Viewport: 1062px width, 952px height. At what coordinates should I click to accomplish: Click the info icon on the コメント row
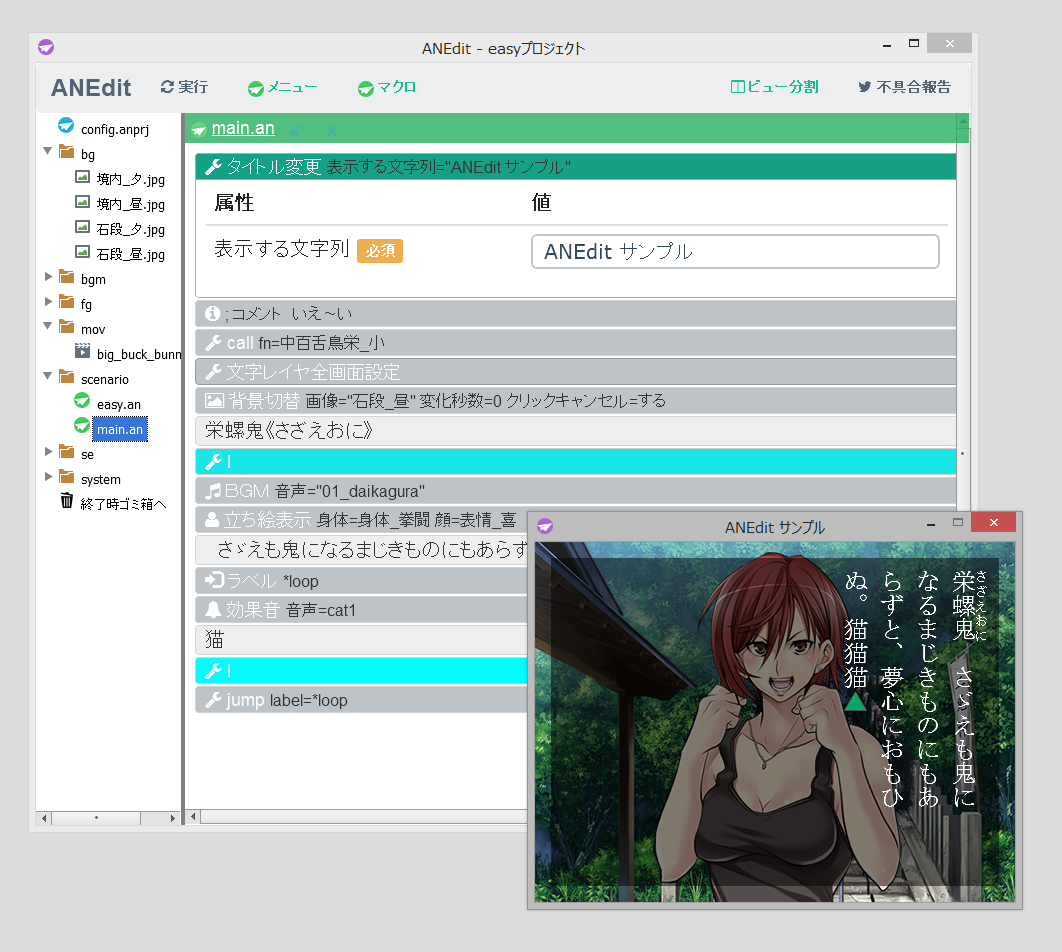coord(213,313)
